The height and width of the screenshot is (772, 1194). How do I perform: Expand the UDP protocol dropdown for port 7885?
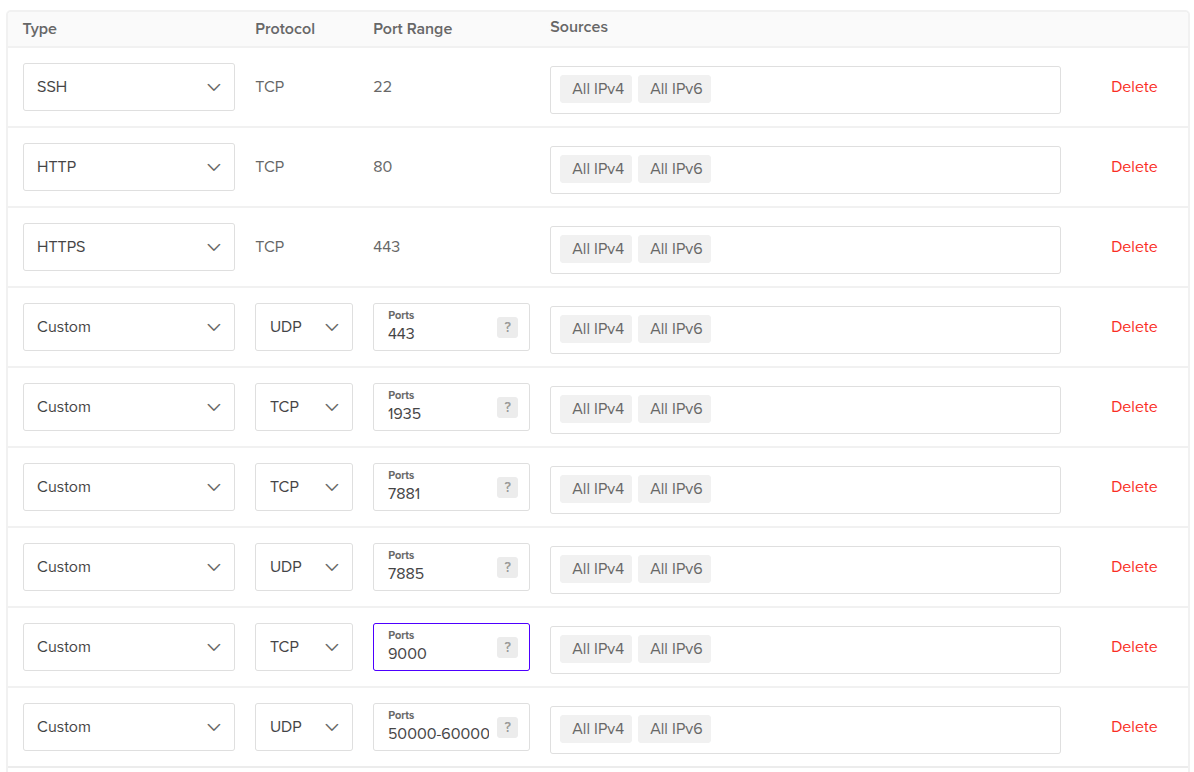coord(303,567)
